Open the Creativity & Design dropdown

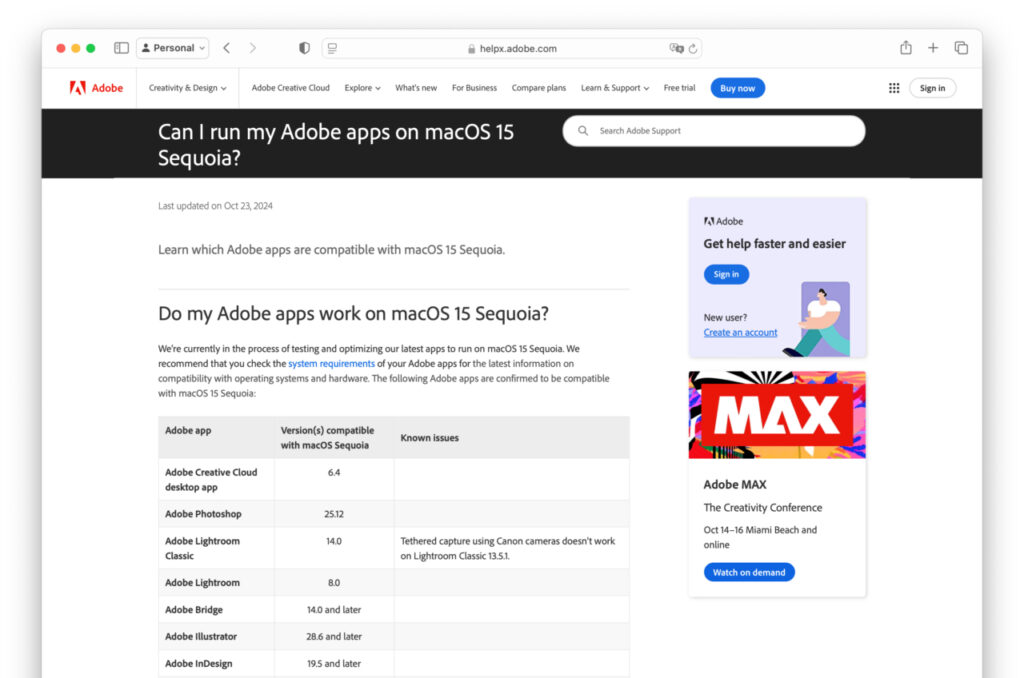[x=187, y=87]
